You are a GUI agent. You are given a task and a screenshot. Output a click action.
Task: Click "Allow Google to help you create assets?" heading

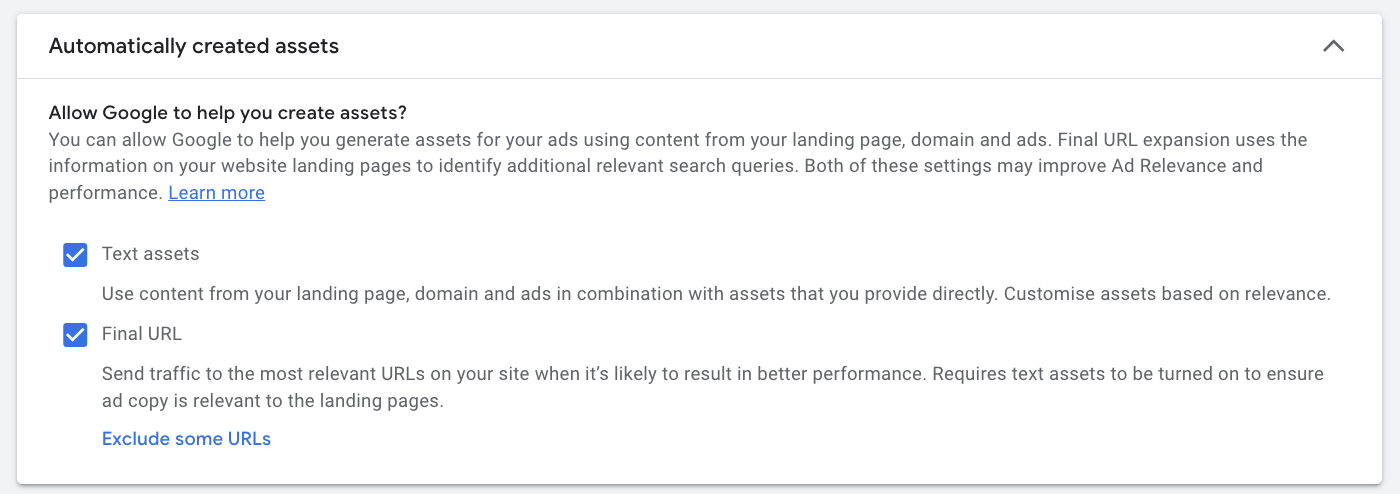point(227,112)
